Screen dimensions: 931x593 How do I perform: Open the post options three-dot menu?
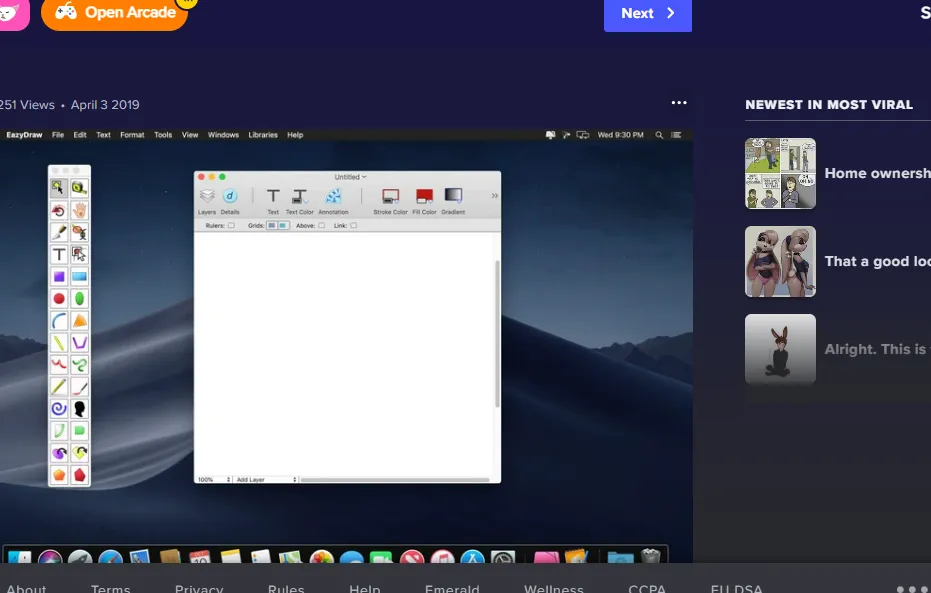[x=679, y=103]
